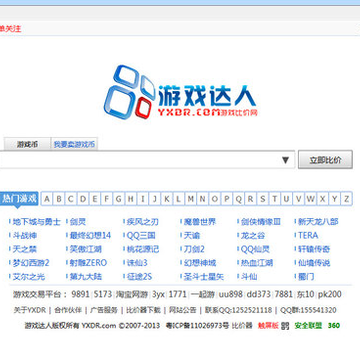Image resolution: width=360 pixels, height=360 pixels.
Task: Select the 热门游戏 filter tab
Action: point(19,199)
